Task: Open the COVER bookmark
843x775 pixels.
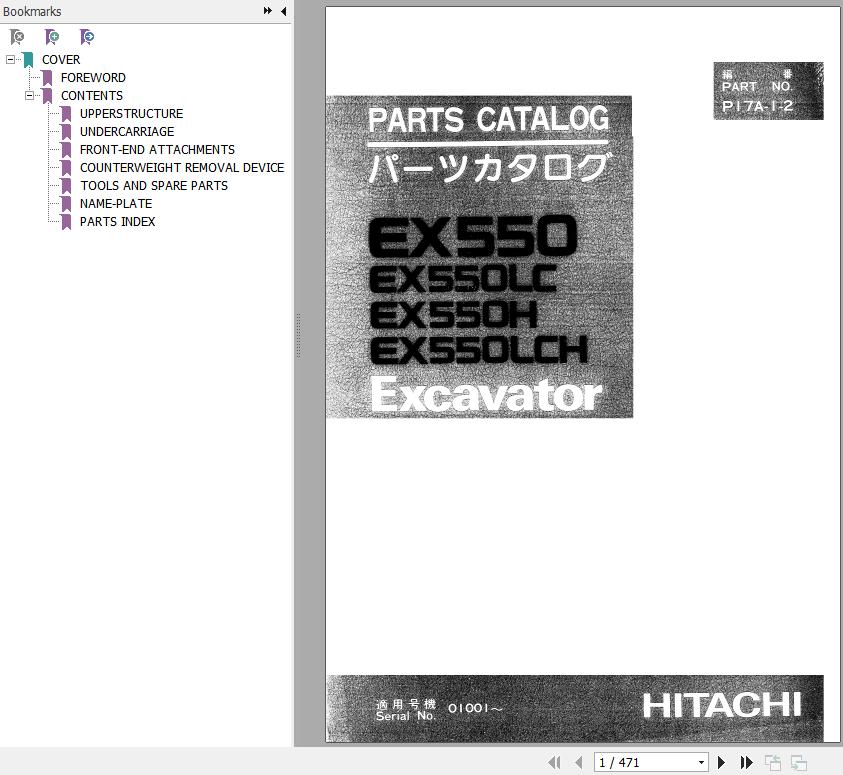Action: point(61,60)
